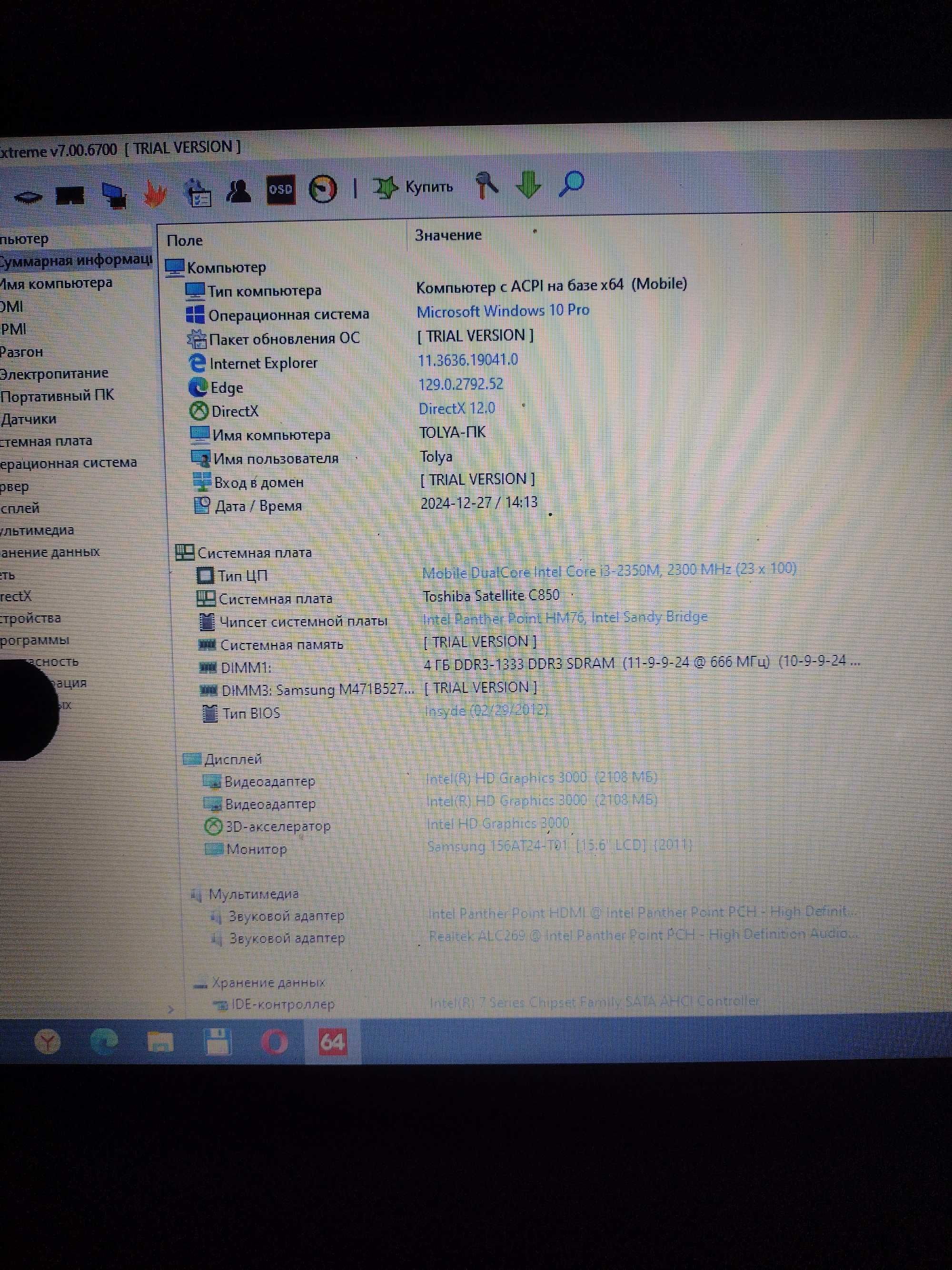Open preferences with the wrench icon

point(487,185)
